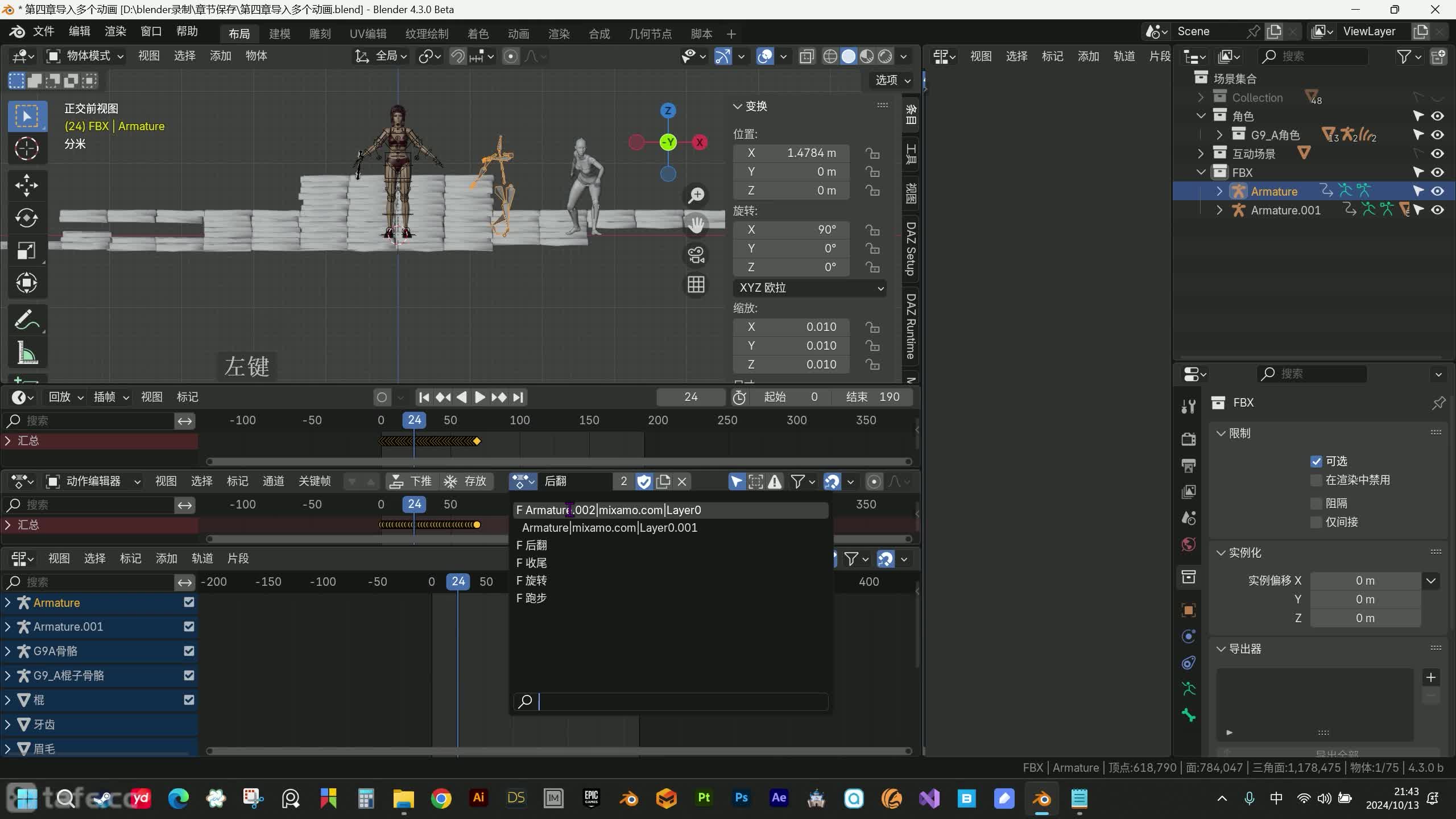Toggle camera view icon in viewport
This screenshot has width=1456, height=819.
(696, 254)
